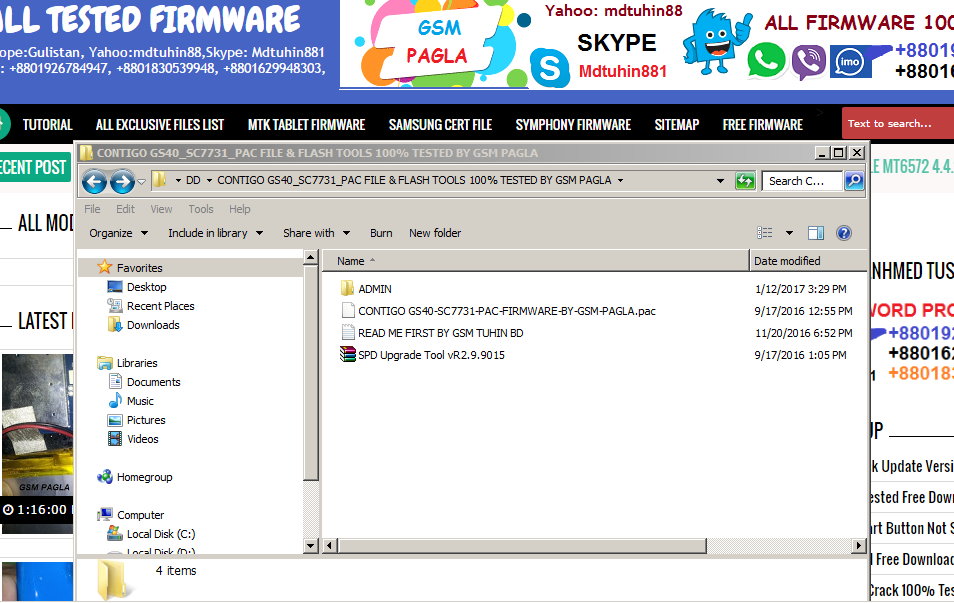Select Homegroup in navigation pane

point(144,477)
